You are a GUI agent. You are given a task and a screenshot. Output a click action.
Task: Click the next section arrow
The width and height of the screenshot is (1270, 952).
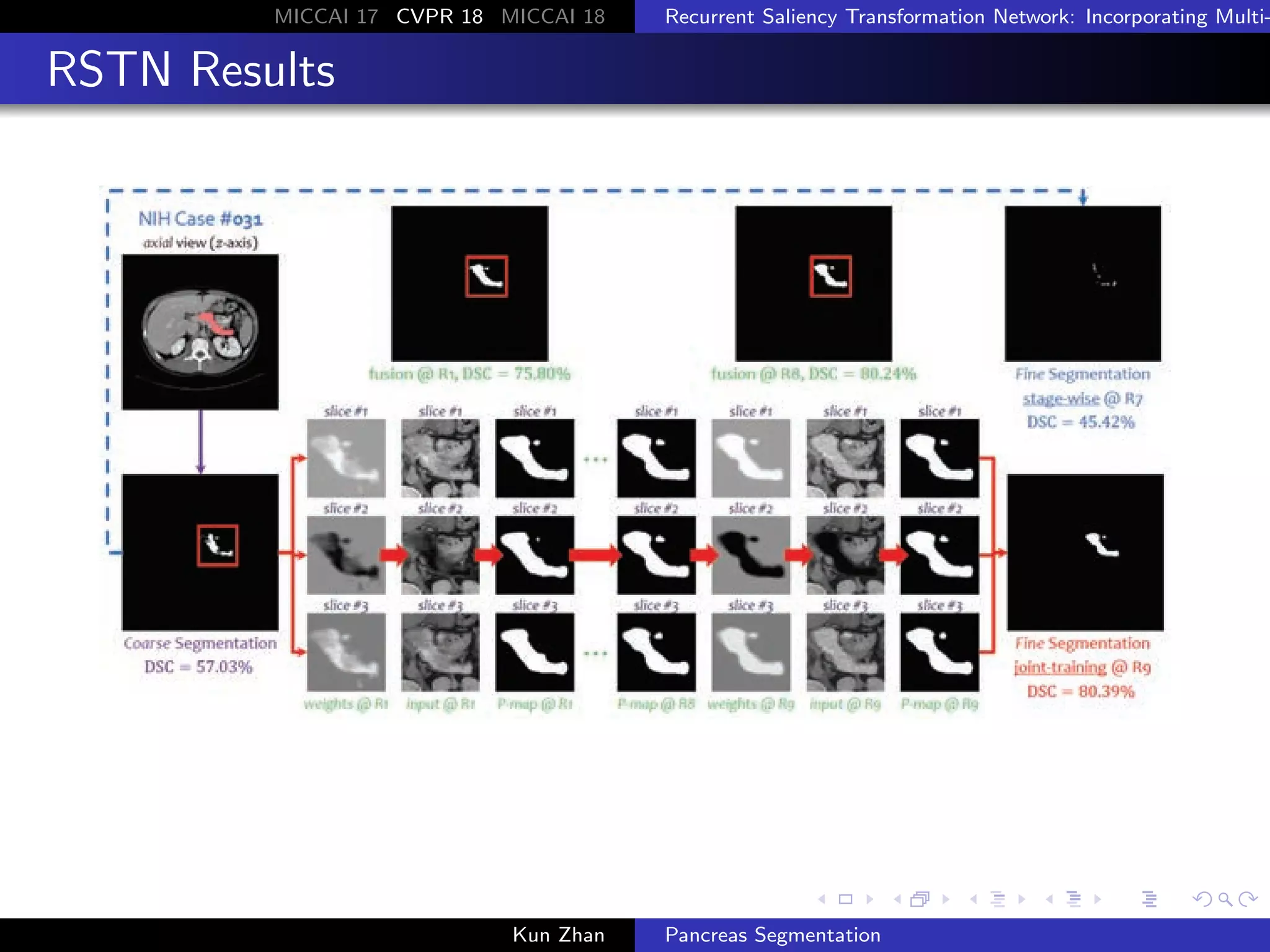click(x=1098, y=899)
